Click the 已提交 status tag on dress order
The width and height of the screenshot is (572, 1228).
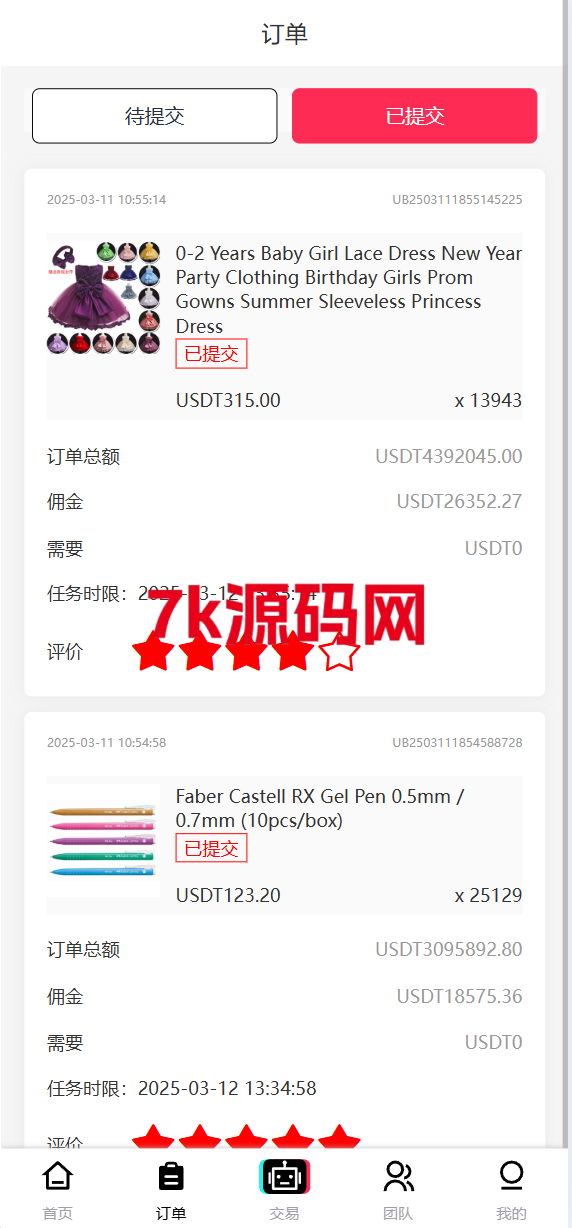tap(211, 354)
